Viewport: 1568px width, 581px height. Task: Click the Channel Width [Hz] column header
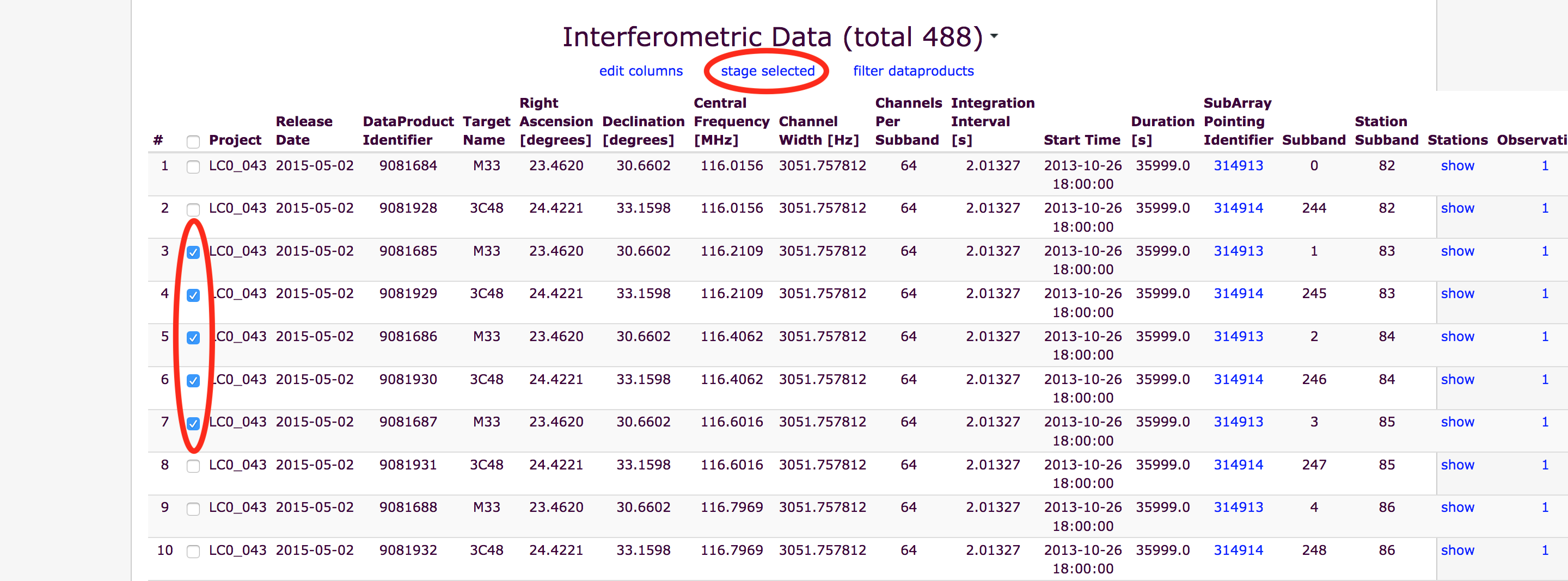coord(819,131)
